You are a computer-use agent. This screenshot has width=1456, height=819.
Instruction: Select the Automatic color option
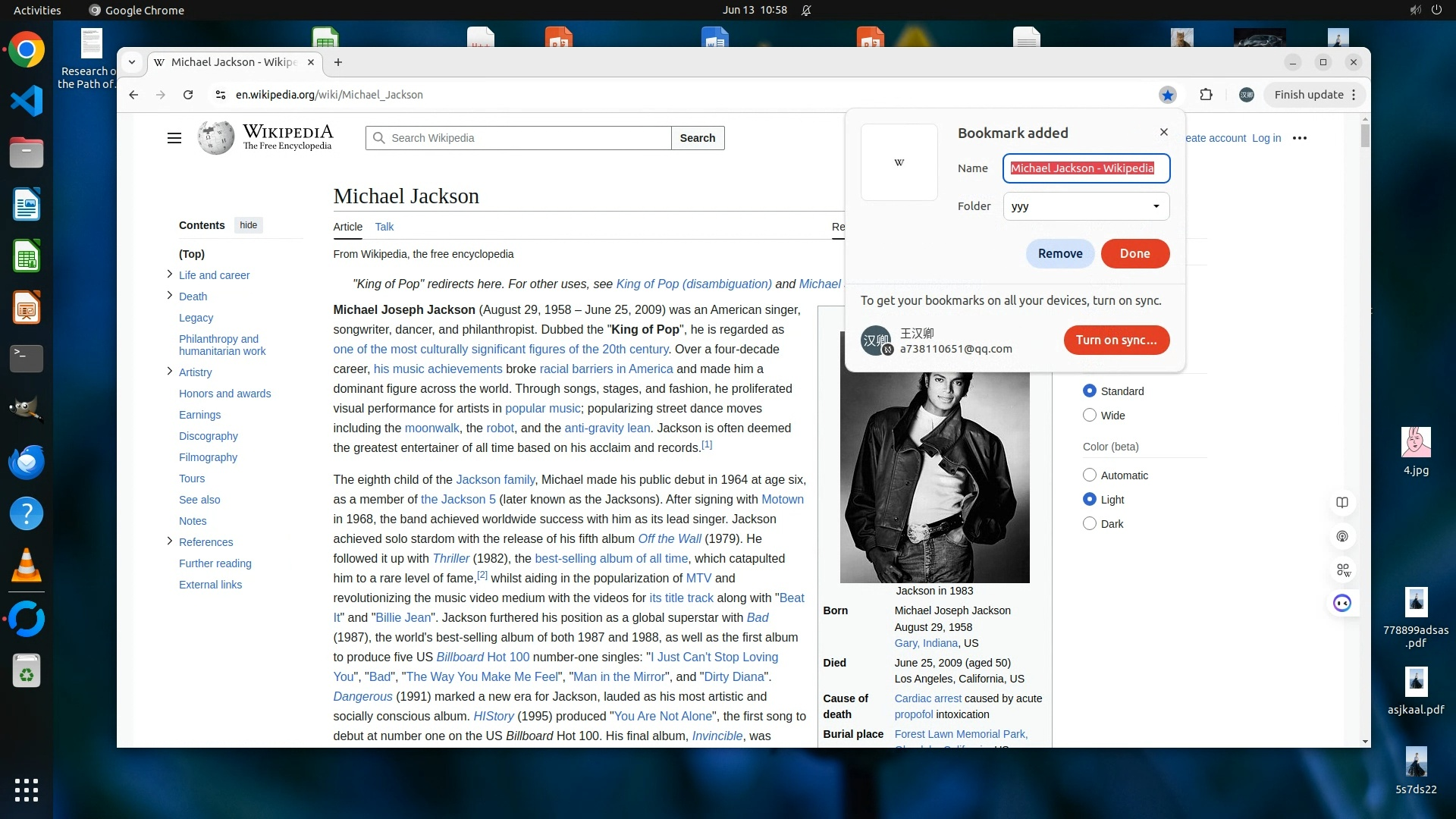(1090, 475)
